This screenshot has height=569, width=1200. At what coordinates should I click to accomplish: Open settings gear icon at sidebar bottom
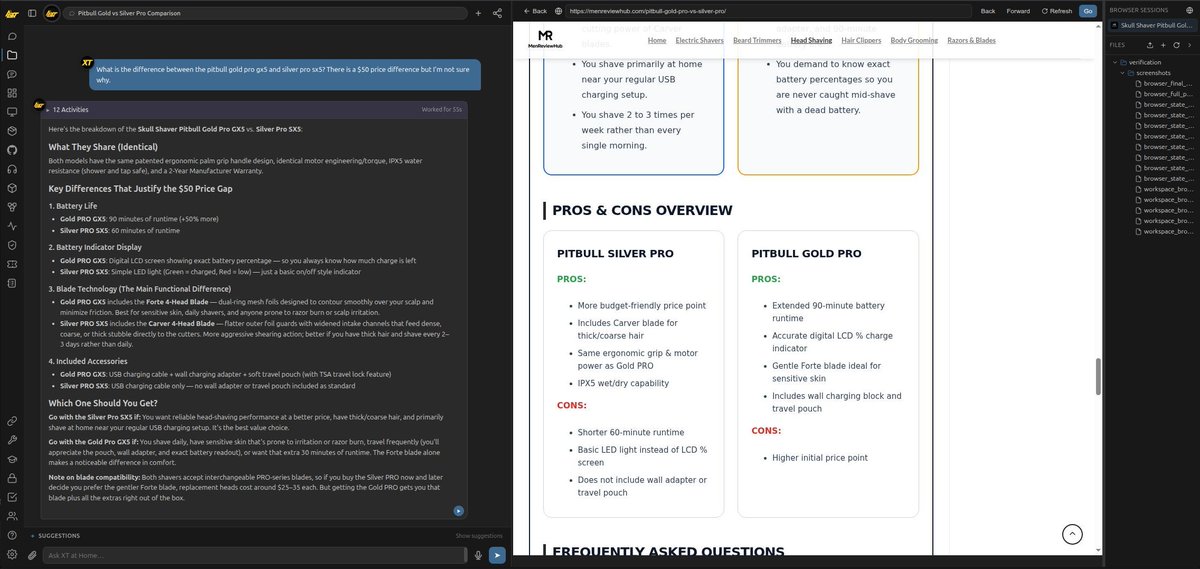click(12, 554)
